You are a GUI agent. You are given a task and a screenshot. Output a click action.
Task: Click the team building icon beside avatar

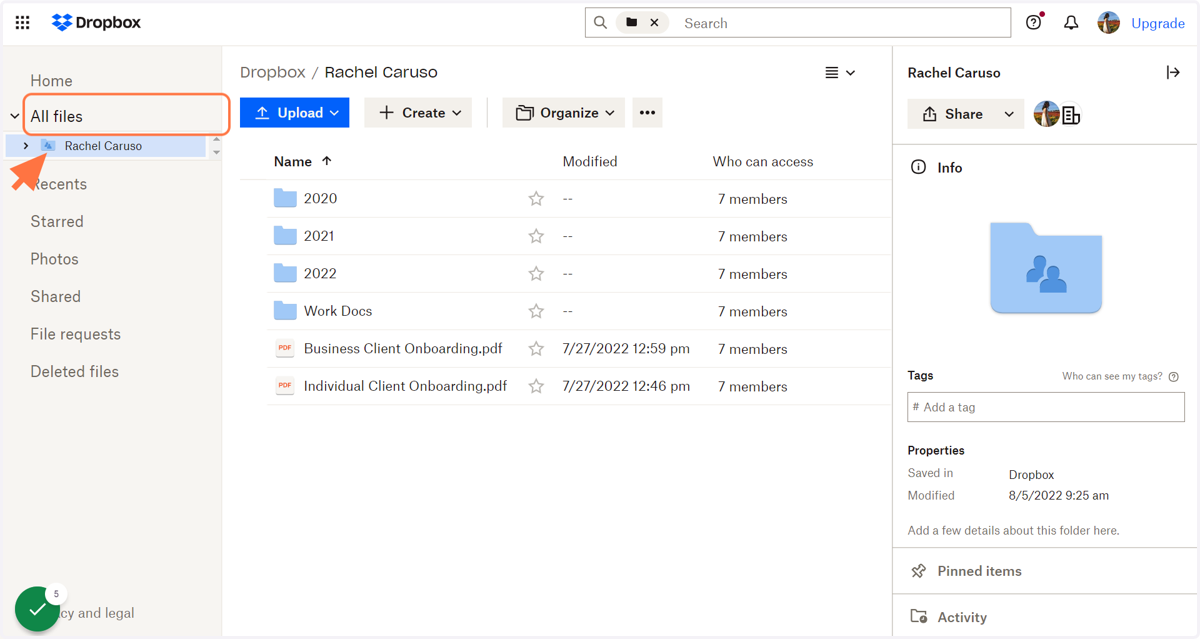point(1071,116)
